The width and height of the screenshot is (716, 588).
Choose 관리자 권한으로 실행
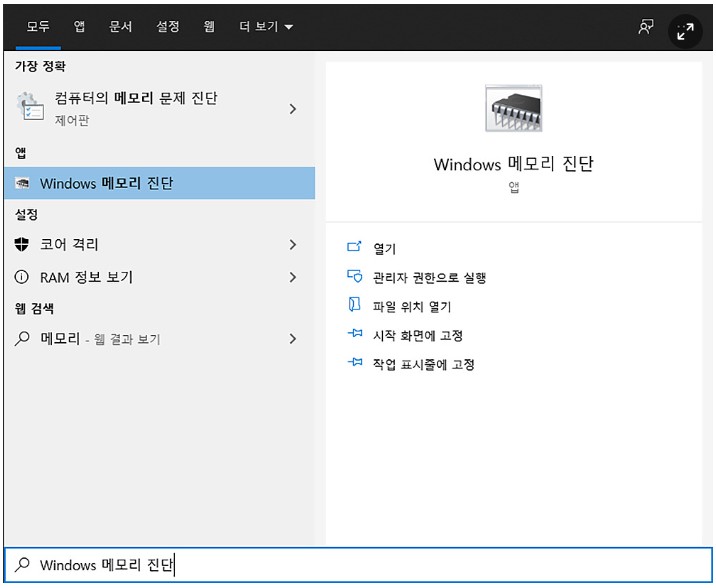[x=429, y=278]
